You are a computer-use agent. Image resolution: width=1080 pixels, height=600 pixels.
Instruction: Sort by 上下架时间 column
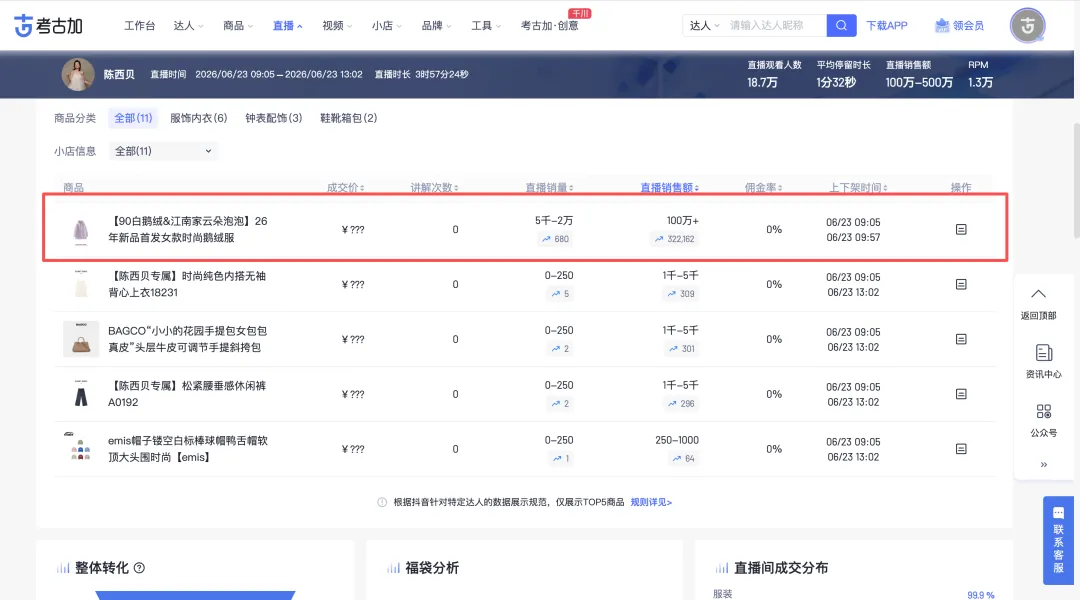pyautogui.click(x=858, y=187)
